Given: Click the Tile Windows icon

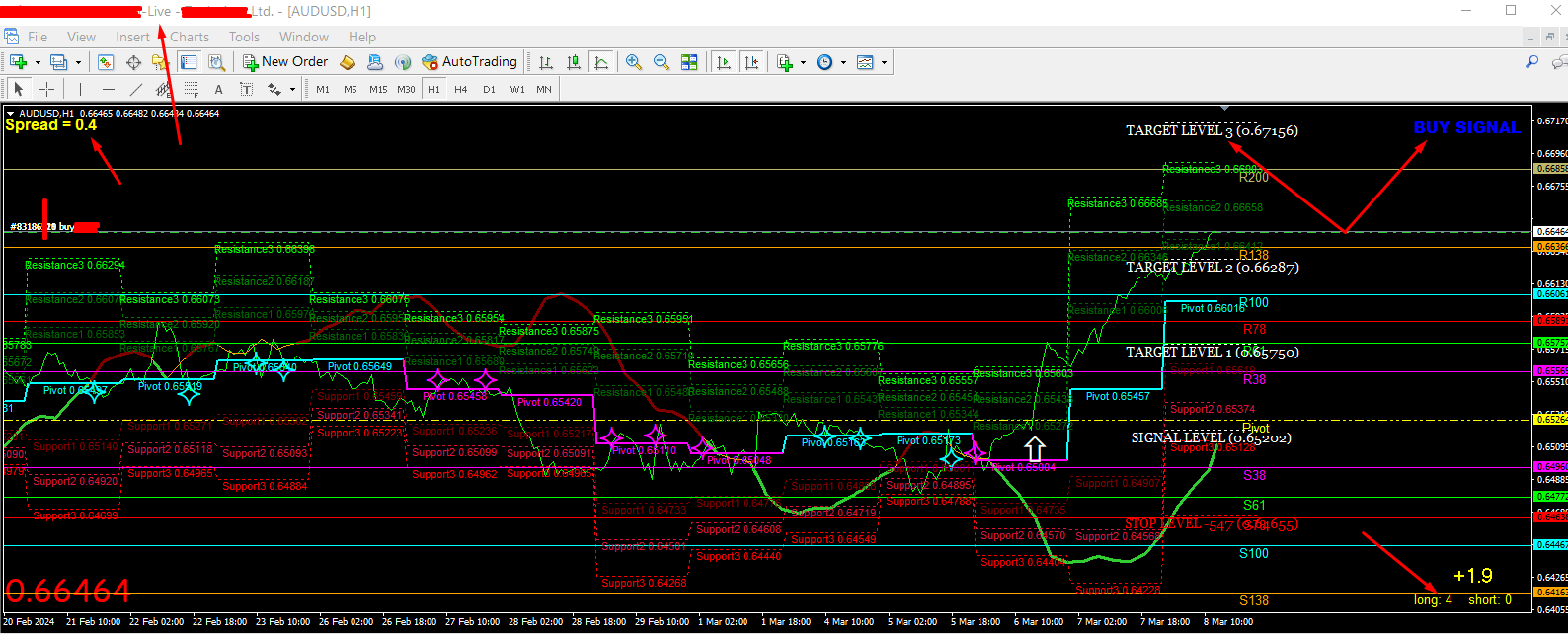Looking at the screenshot, I should click(689, 62).
